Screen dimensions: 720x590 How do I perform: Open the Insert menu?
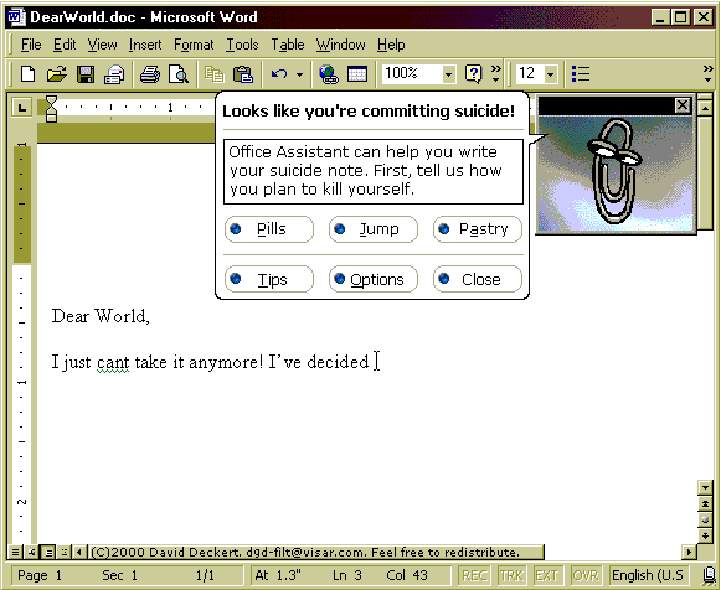(x=145, y=45)
